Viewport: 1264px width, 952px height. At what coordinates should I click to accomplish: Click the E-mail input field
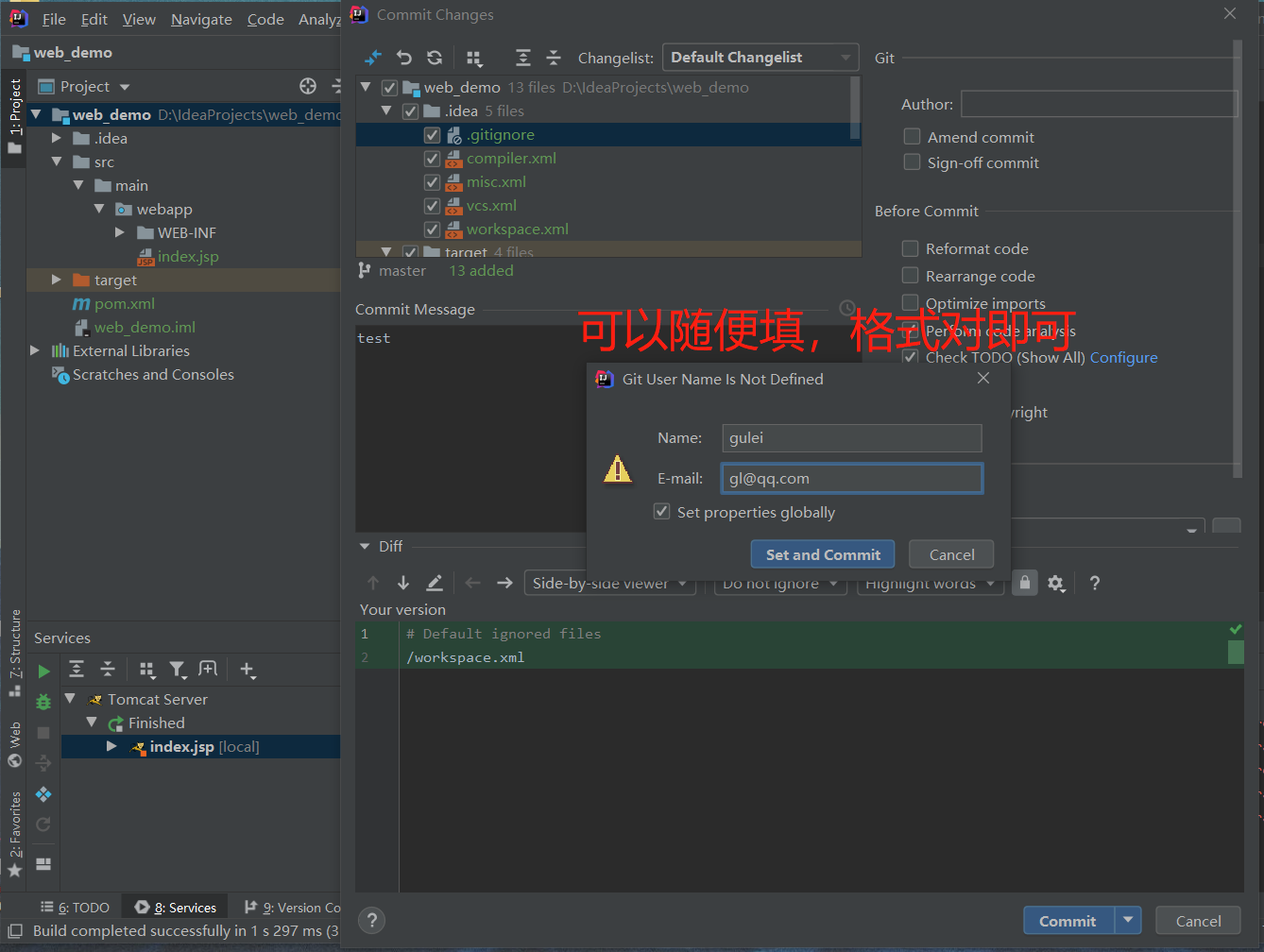pos(852,478)
